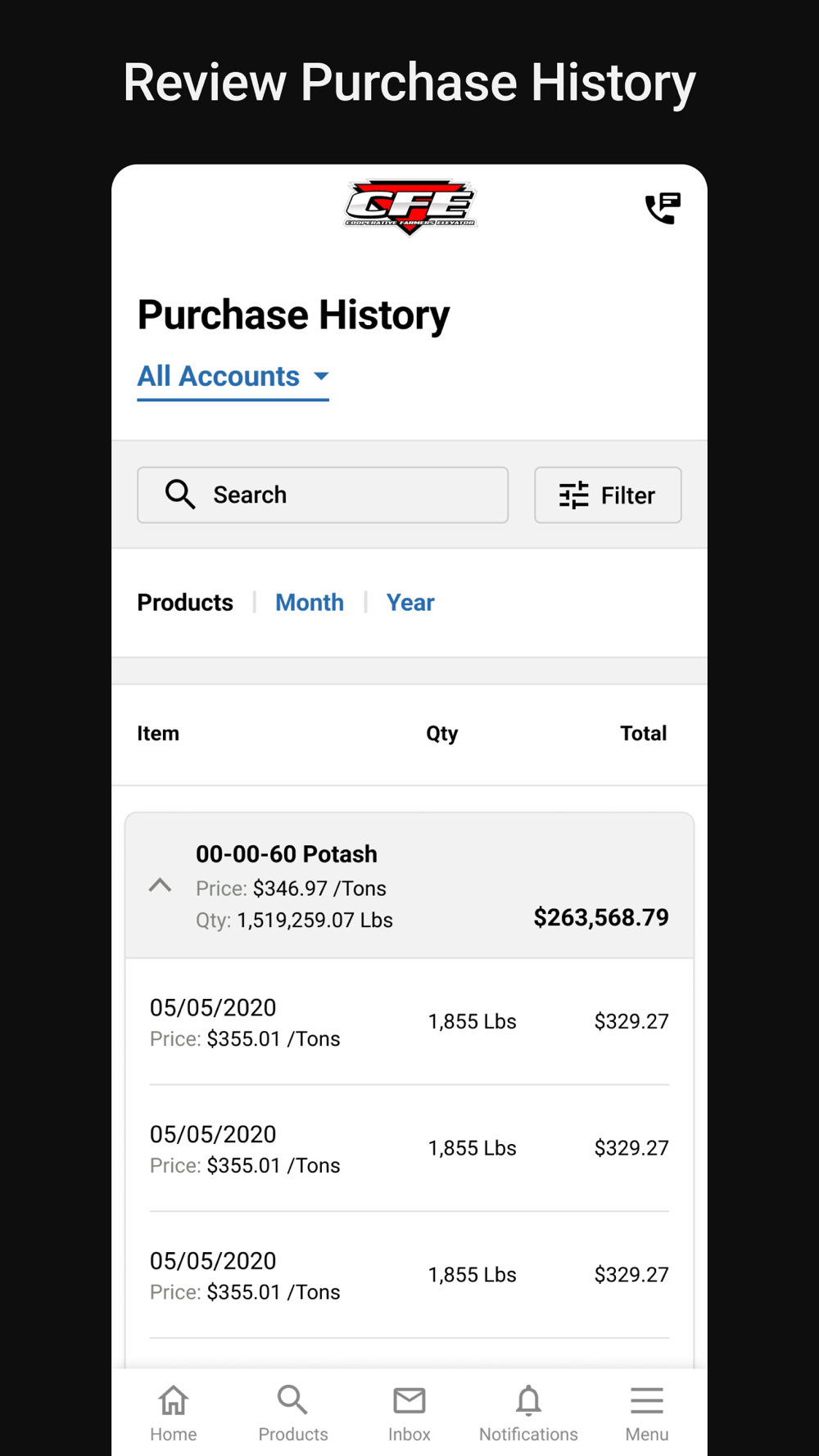The width and height of the screenshot is (819, 1456).
Task: Select the Products view tab
Action: [x=185, y=603]
